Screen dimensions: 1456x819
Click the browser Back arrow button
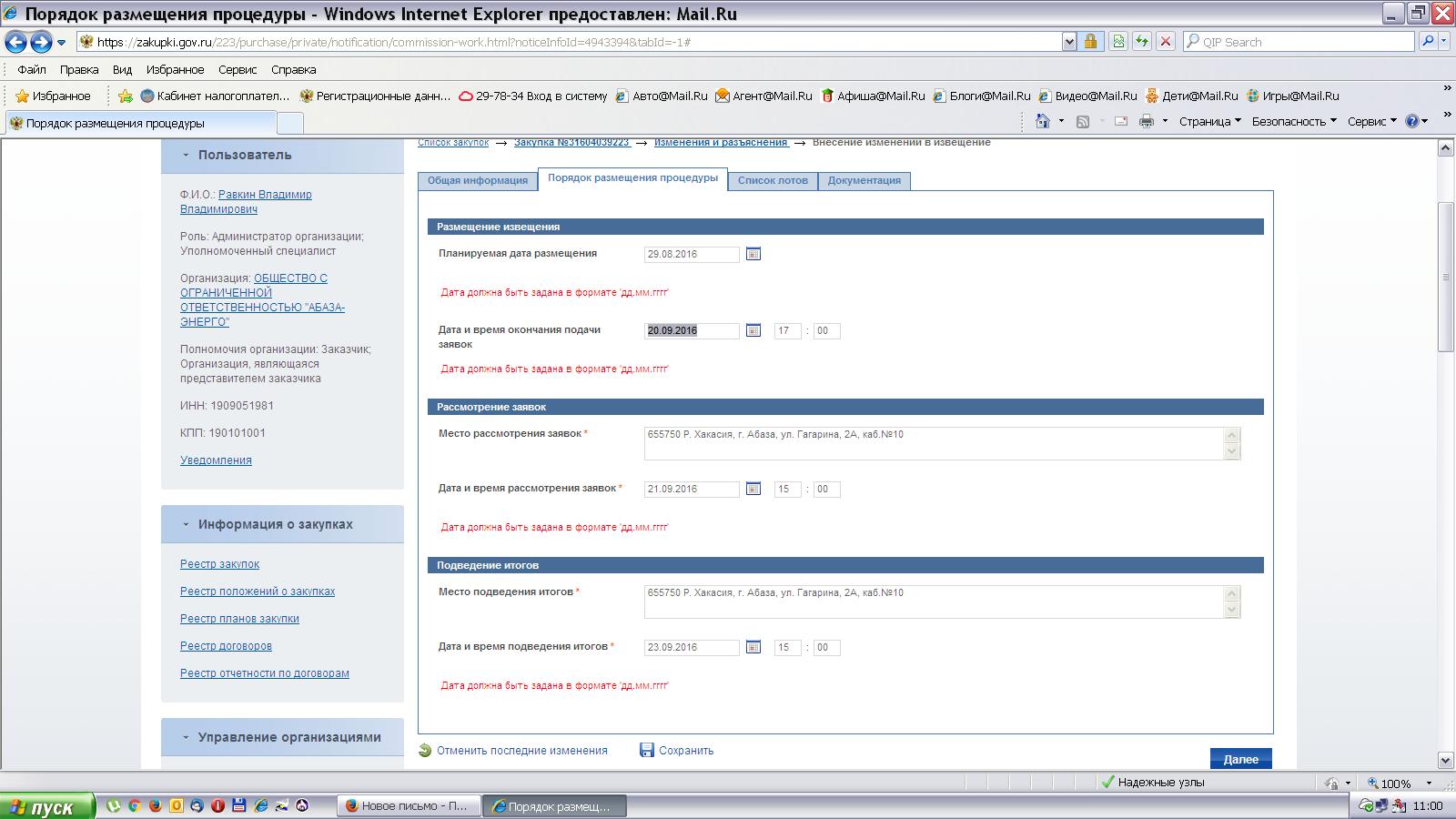(x=15, y=42)
